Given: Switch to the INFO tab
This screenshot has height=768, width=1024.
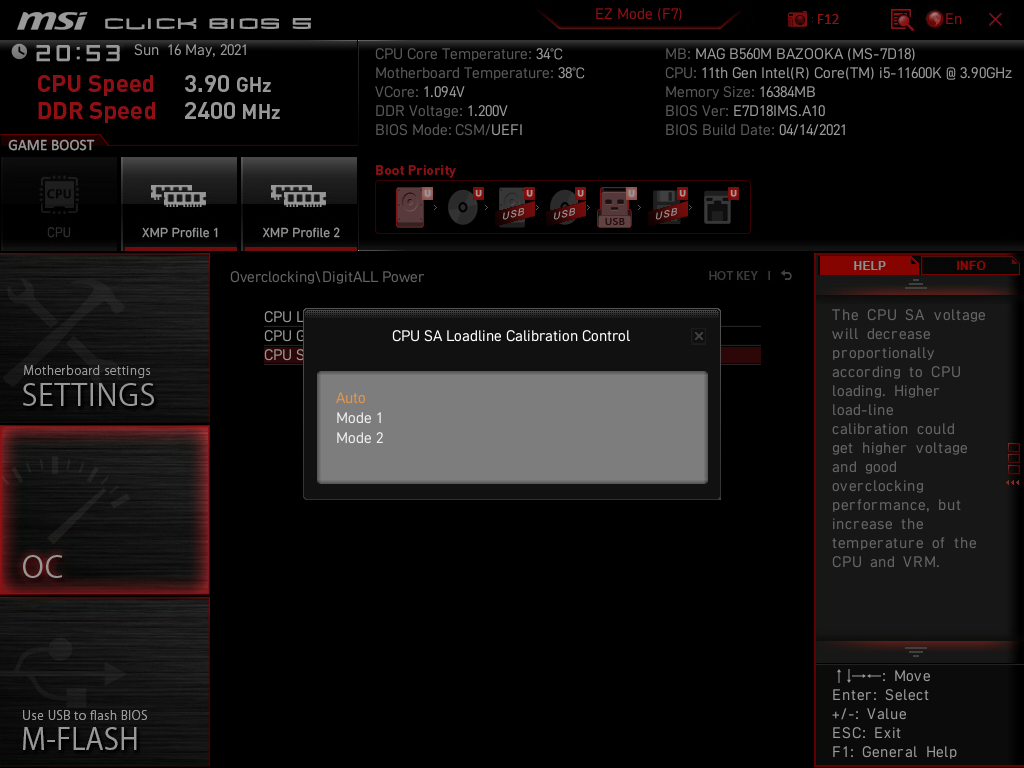Looking at the screenshot, I should (x=970, y=266).
